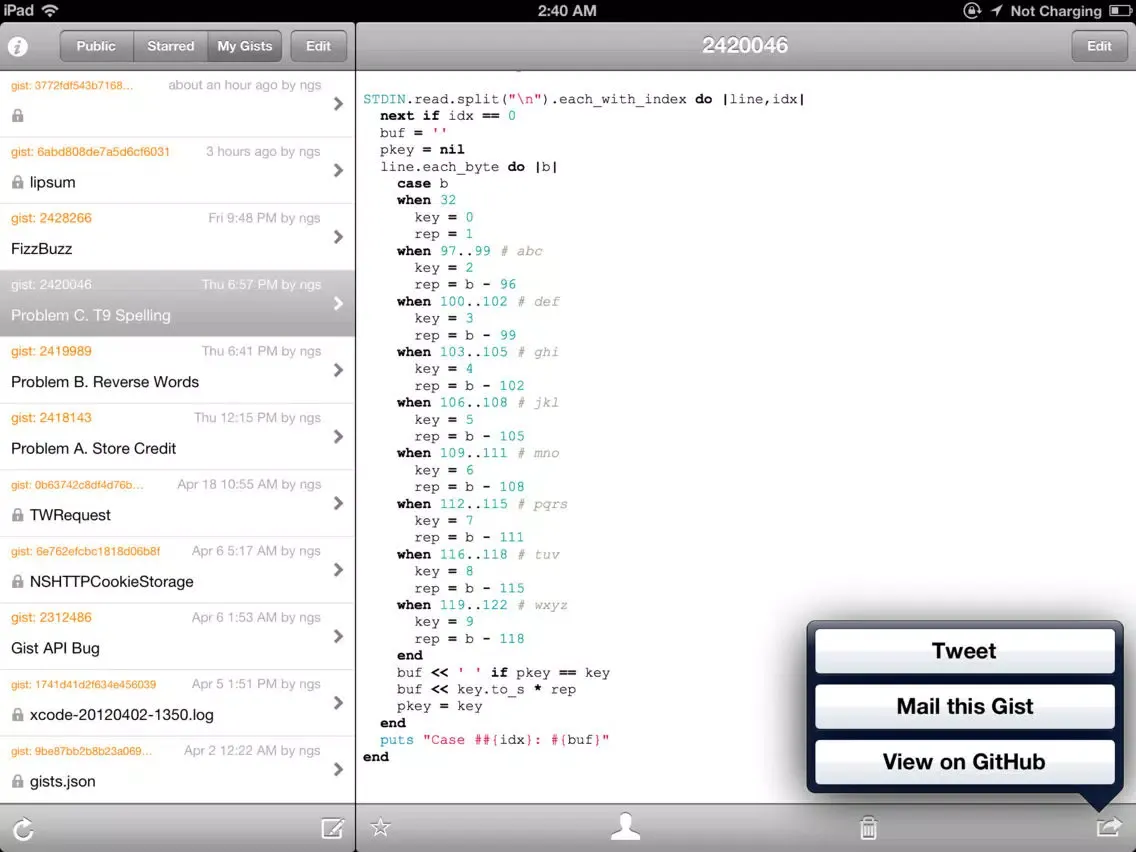The height and width of the screenshot is (852, 1136).
Task: Tap the 2:40 AM clock in status bar
Action: 567,11
